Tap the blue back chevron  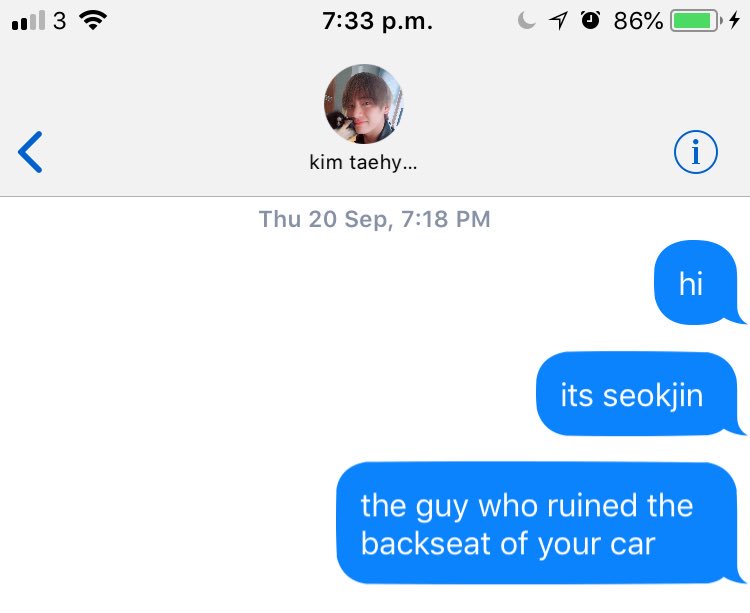tap(30, 152)
